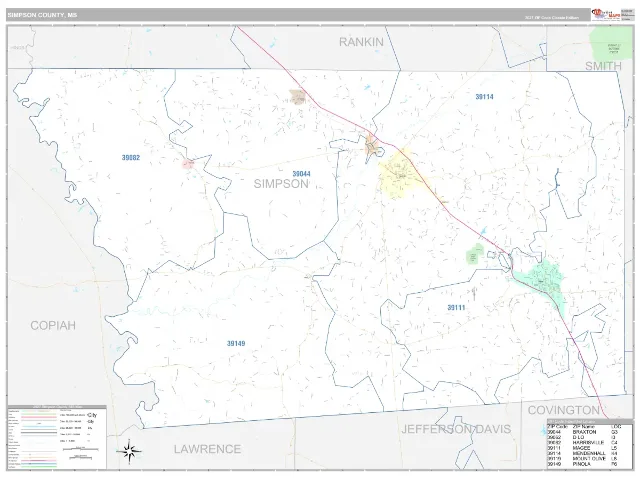Click the 39082 ZIP code label on the map
640x480 pixels.
coord(131,158)
